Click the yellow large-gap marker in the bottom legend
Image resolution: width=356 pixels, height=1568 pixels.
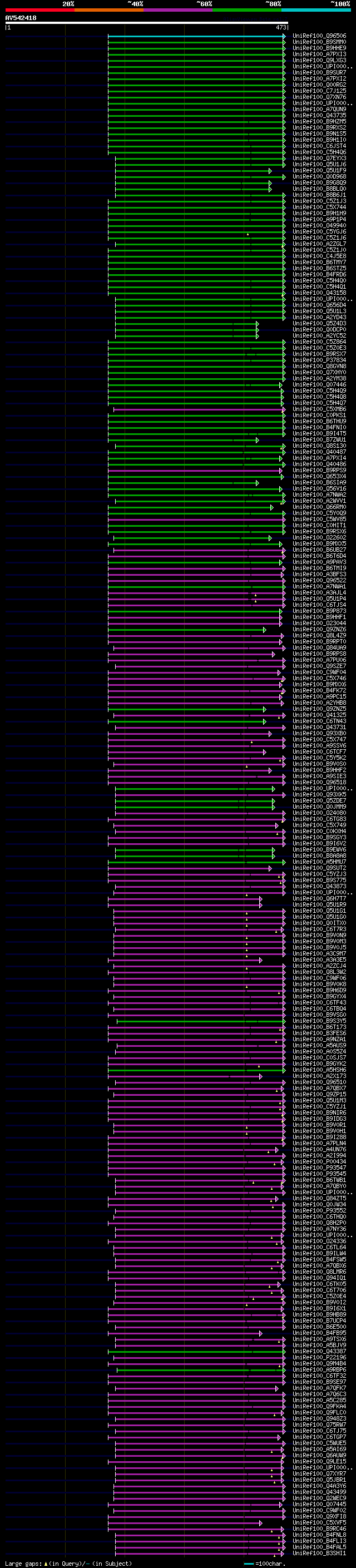click(x=46, y=1564)
